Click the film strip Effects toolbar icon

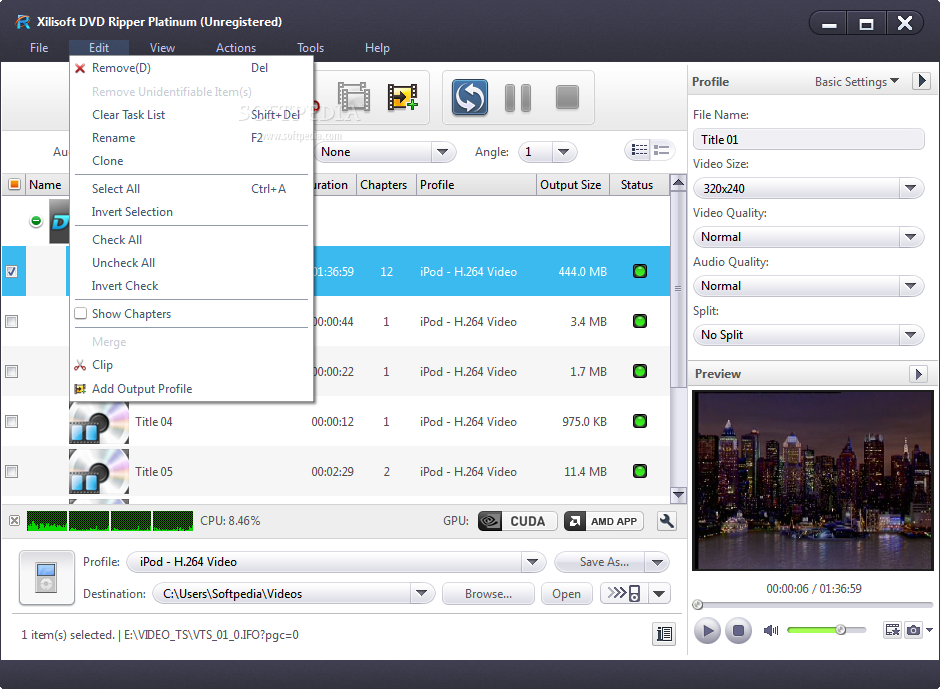coord(354,97)
